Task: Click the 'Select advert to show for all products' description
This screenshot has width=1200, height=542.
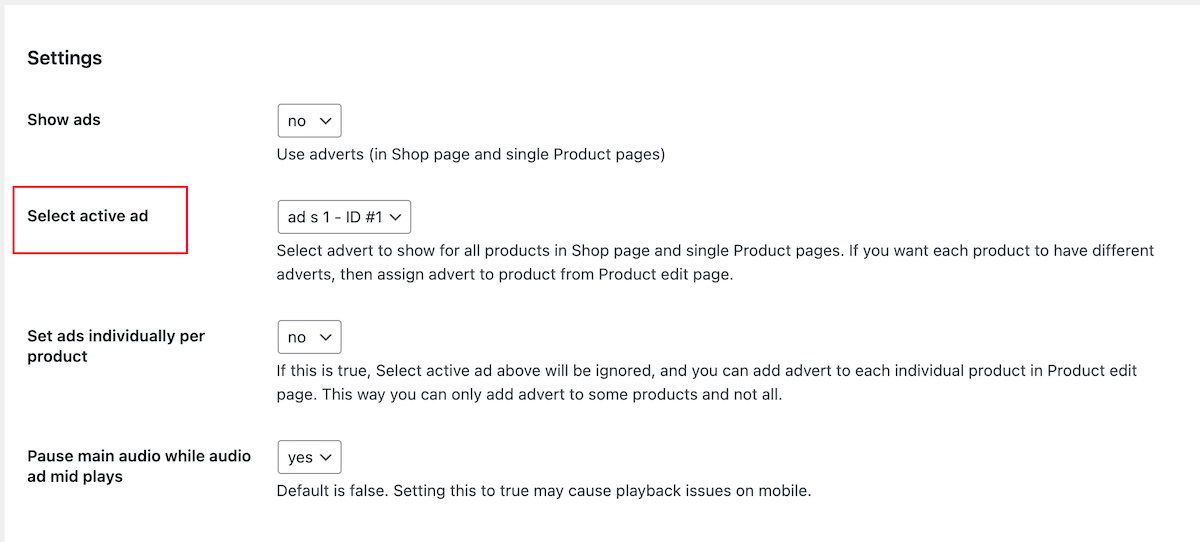Action: click(715, 250)
